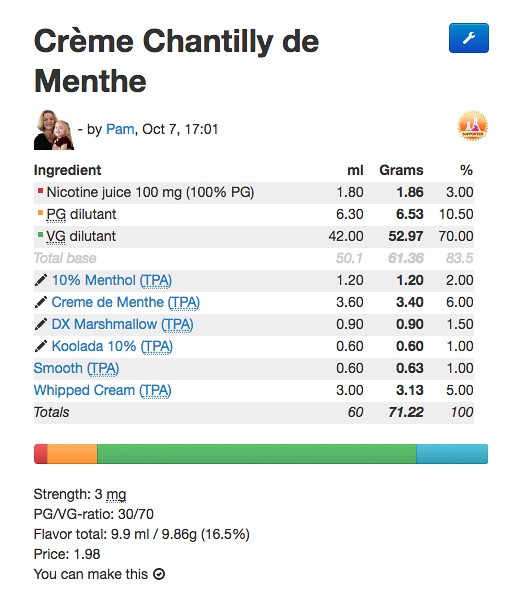Click the pencil icon beside Koolada 10%

point(41,346)
